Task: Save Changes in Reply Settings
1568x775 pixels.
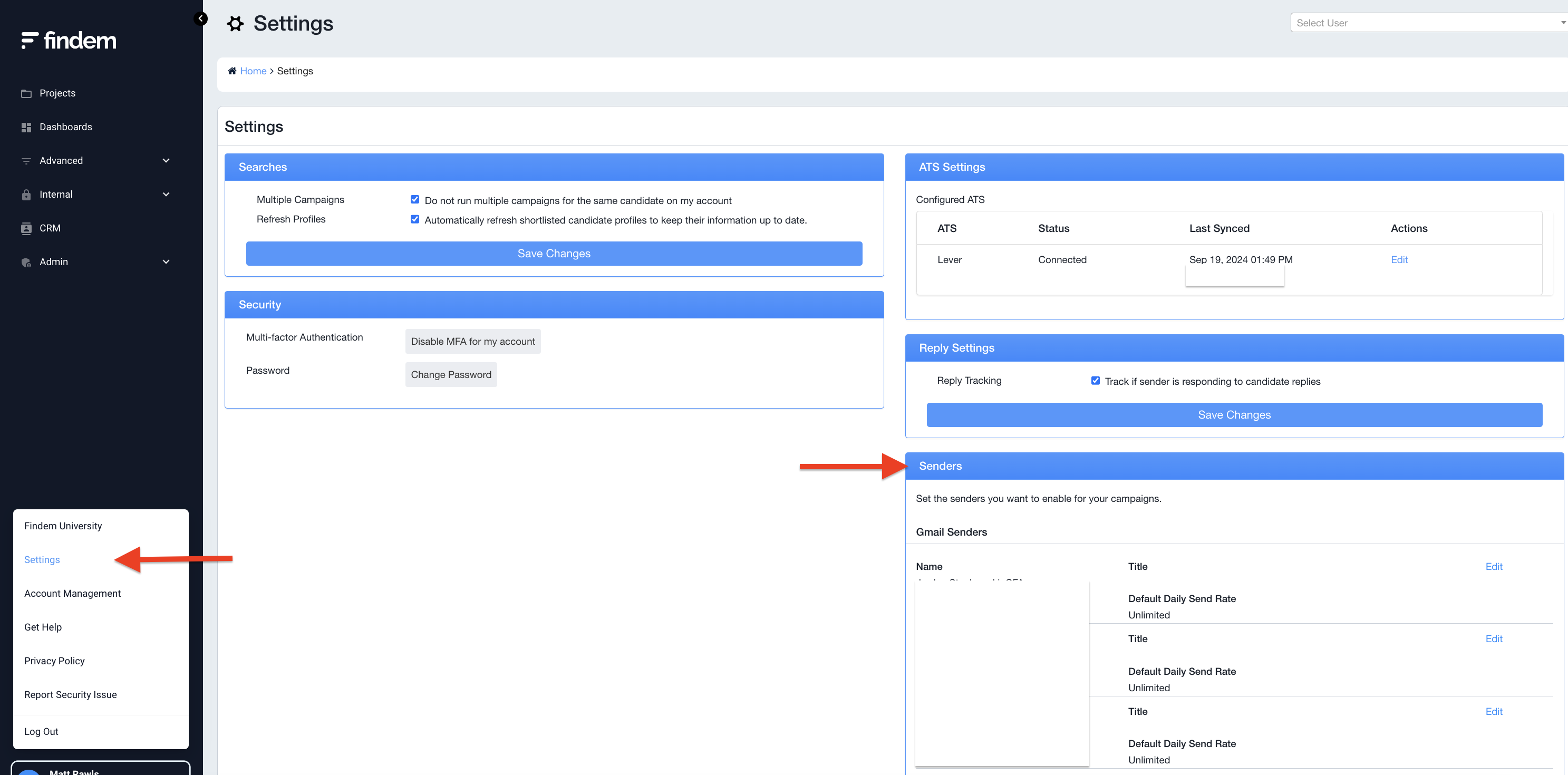Action: 1234,414
